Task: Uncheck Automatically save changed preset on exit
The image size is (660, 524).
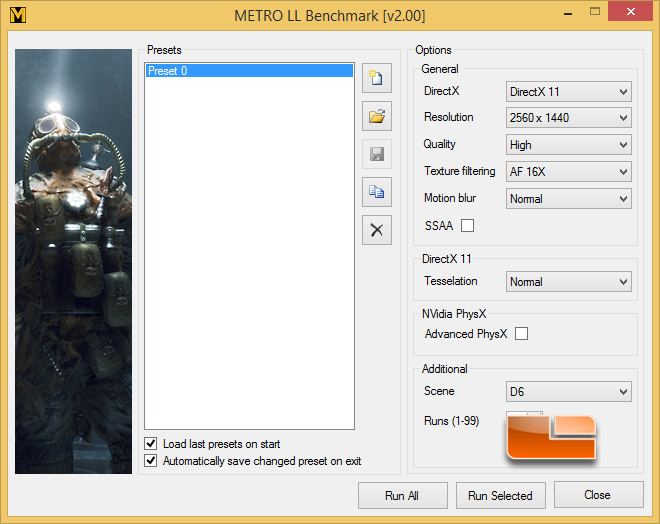Action: (x=151, y=460)
